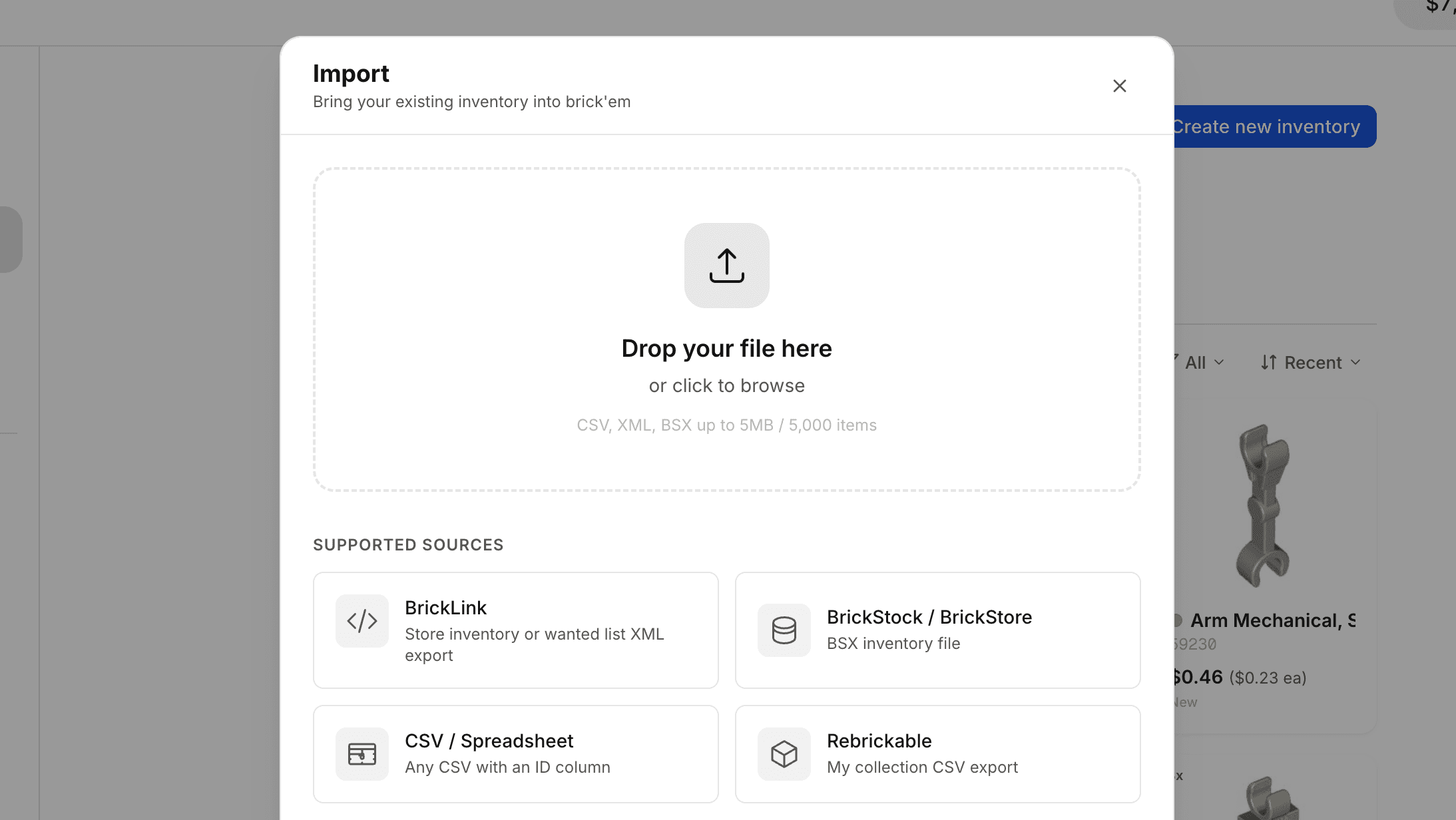Click the 'BSX inventory file' description
Image resolution: width=1456 pixels, height=820 pixels.
[893, 644]
